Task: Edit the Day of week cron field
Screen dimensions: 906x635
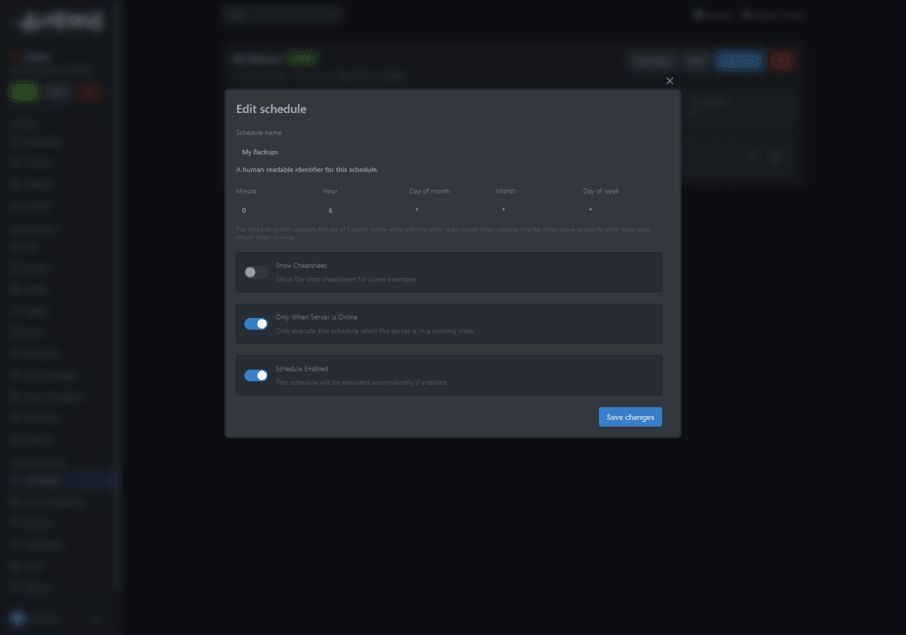Action: pos(621,210)
